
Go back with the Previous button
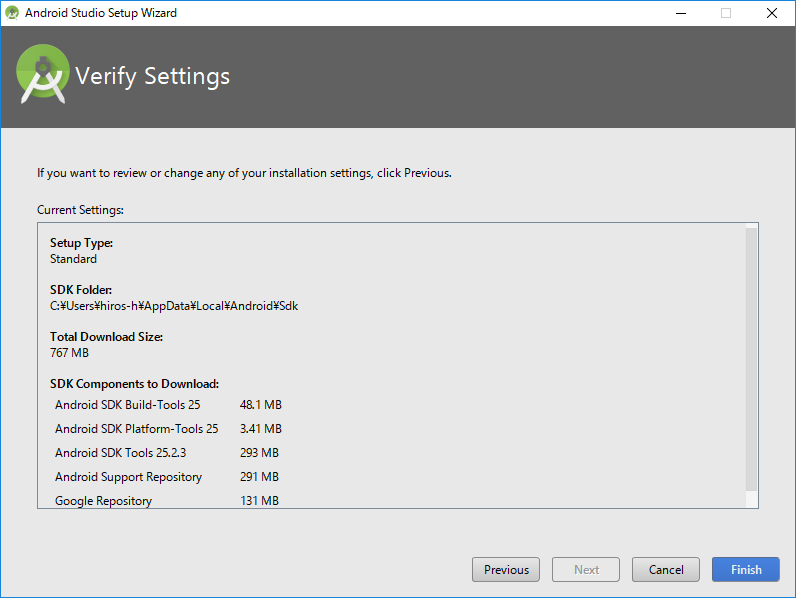[506, 570]
